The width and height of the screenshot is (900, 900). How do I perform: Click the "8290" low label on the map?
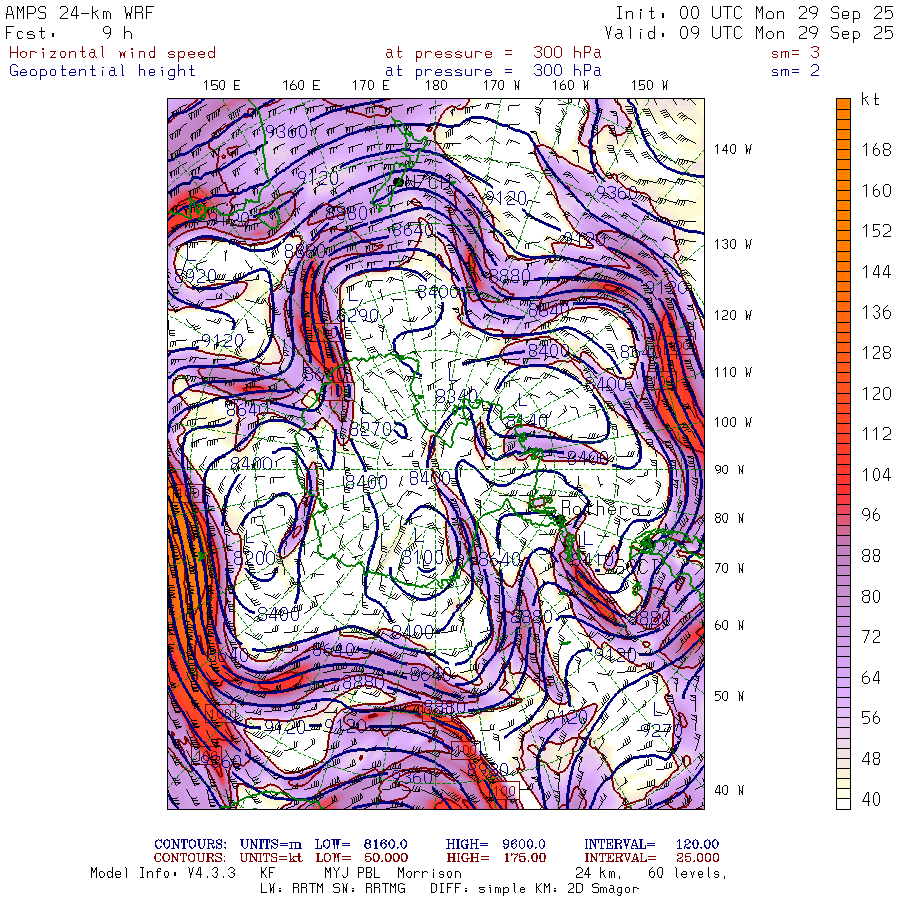coord(358,315)
